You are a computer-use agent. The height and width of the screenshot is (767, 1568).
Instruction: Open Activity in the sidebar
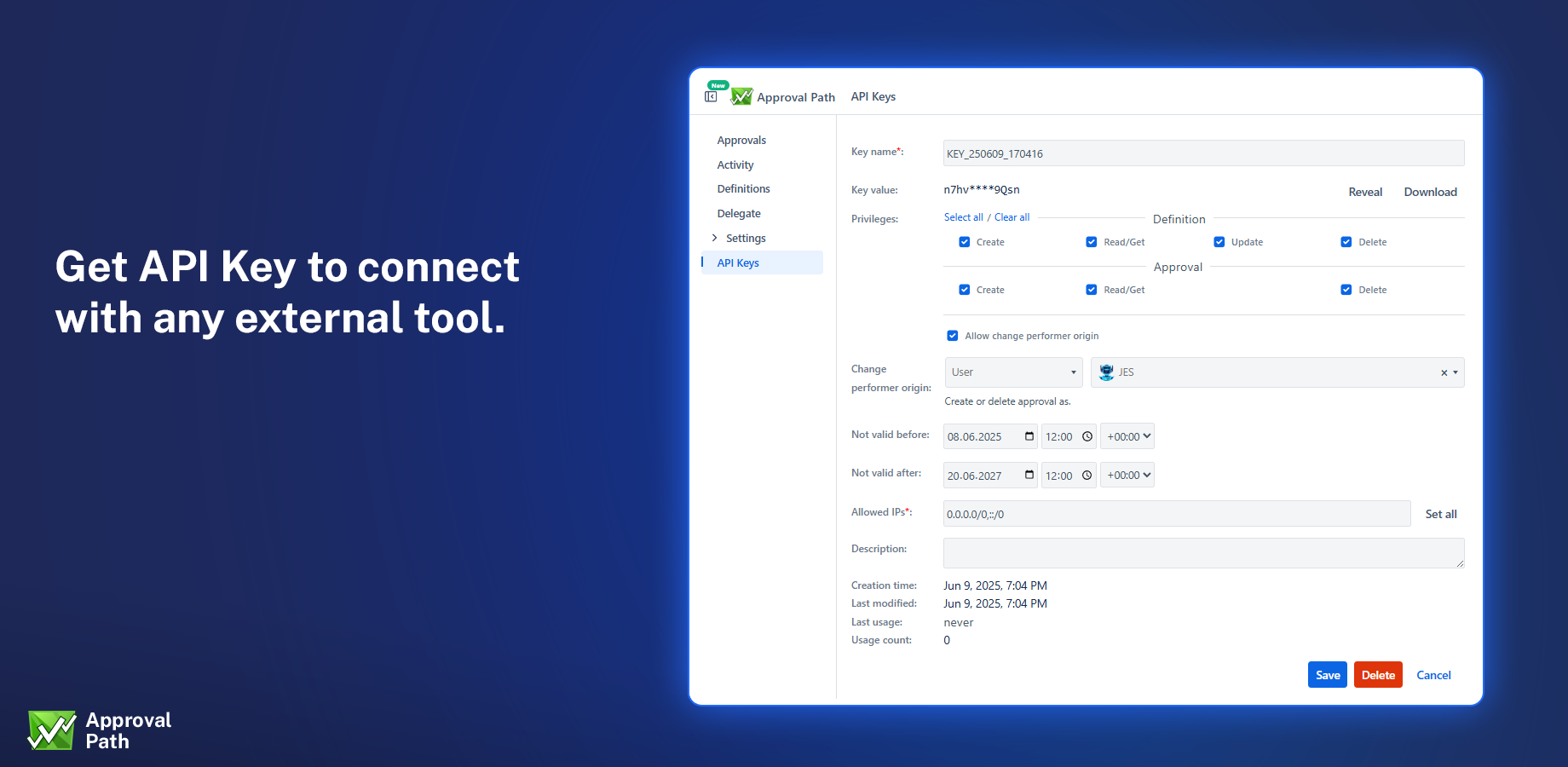click(735, 165)
